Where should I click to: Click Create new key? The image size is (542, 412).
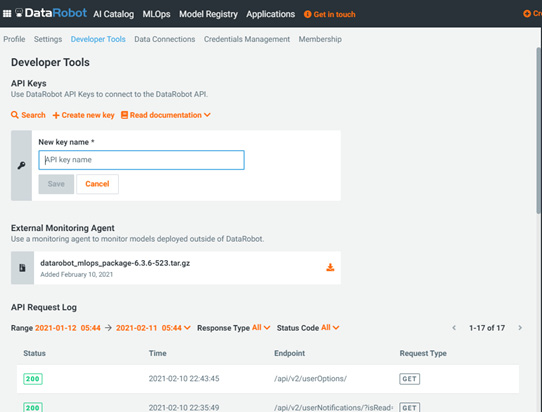[83, 115]
